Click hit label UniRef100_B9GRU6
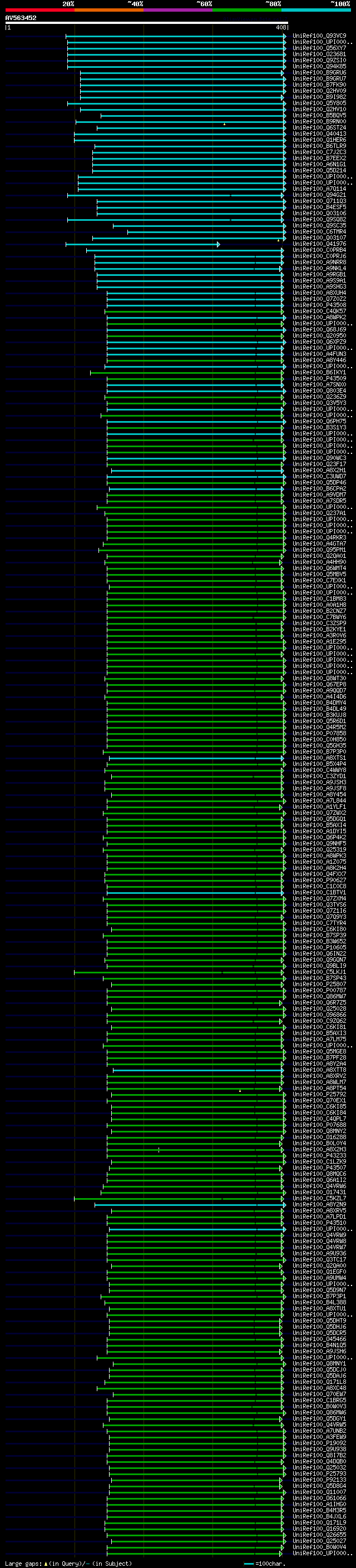Viewport: 356px width, 1568px height. point(319,72)
